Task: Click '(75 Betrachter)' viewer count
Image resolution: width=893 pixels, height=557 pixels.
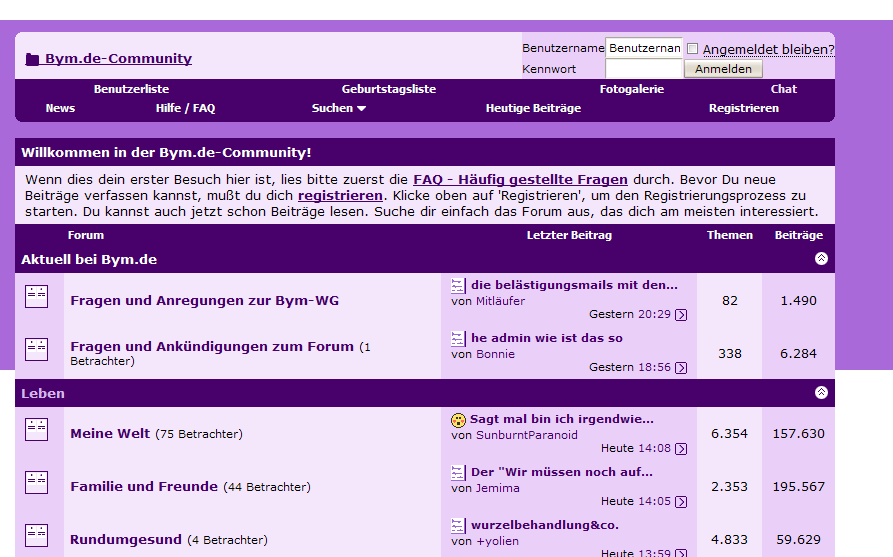Action: coord(199,435)
